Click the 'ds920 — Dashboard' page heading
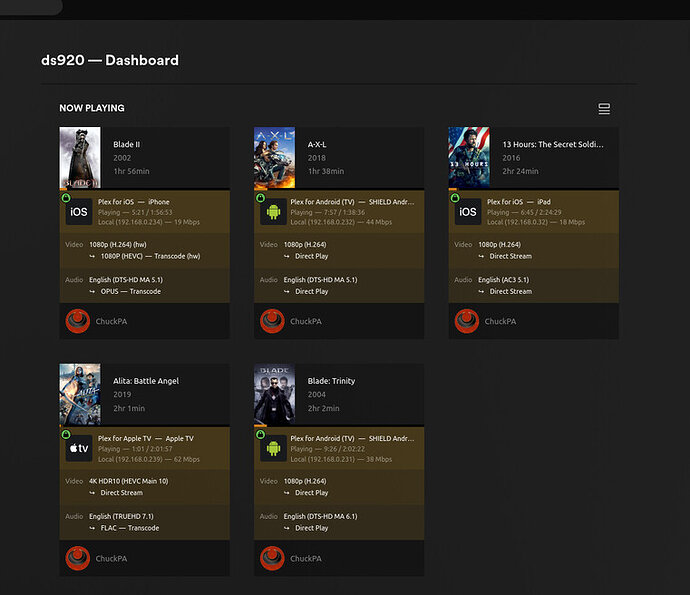Viewport: 690px width, 595px height. (110, 60)
